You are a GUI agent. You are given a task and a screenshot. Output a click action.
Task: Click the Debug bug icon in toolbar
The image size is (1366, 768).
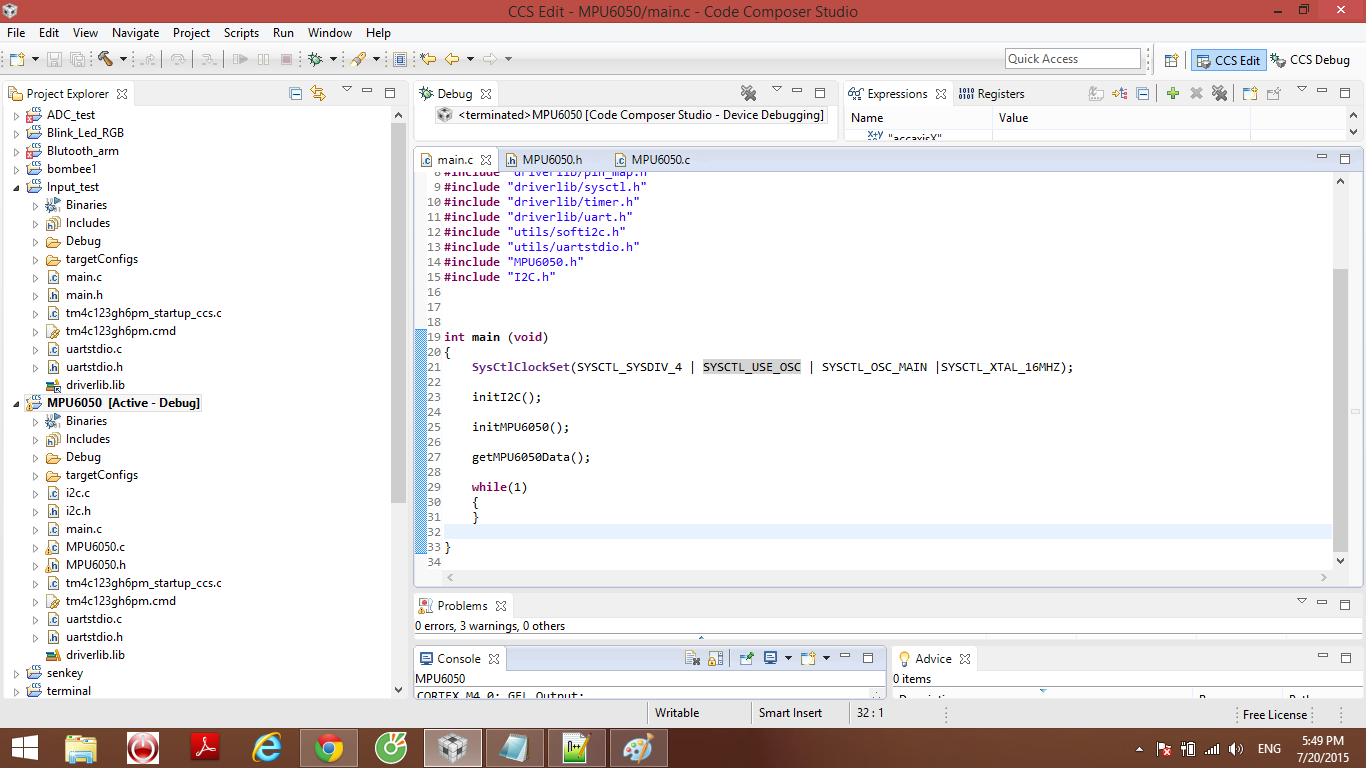point(315,59)
